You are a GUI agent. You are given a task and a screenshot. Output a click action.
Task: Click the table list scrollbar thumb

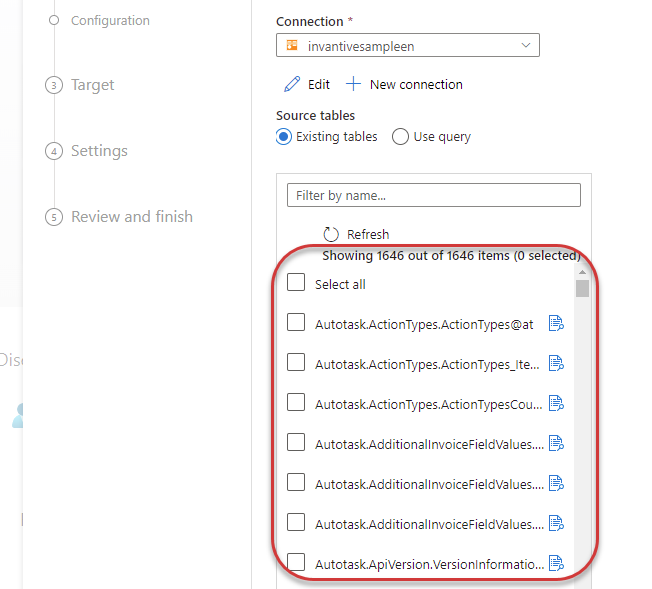pos(582,288)
